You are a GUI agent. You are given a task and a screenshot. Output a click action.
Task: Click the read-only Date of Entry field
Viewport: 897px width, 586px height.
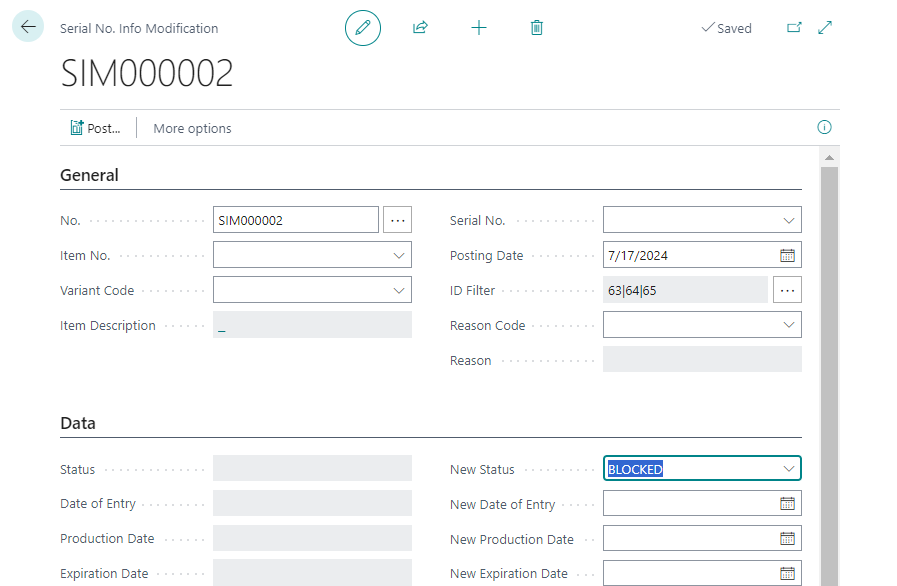[312, 503]
